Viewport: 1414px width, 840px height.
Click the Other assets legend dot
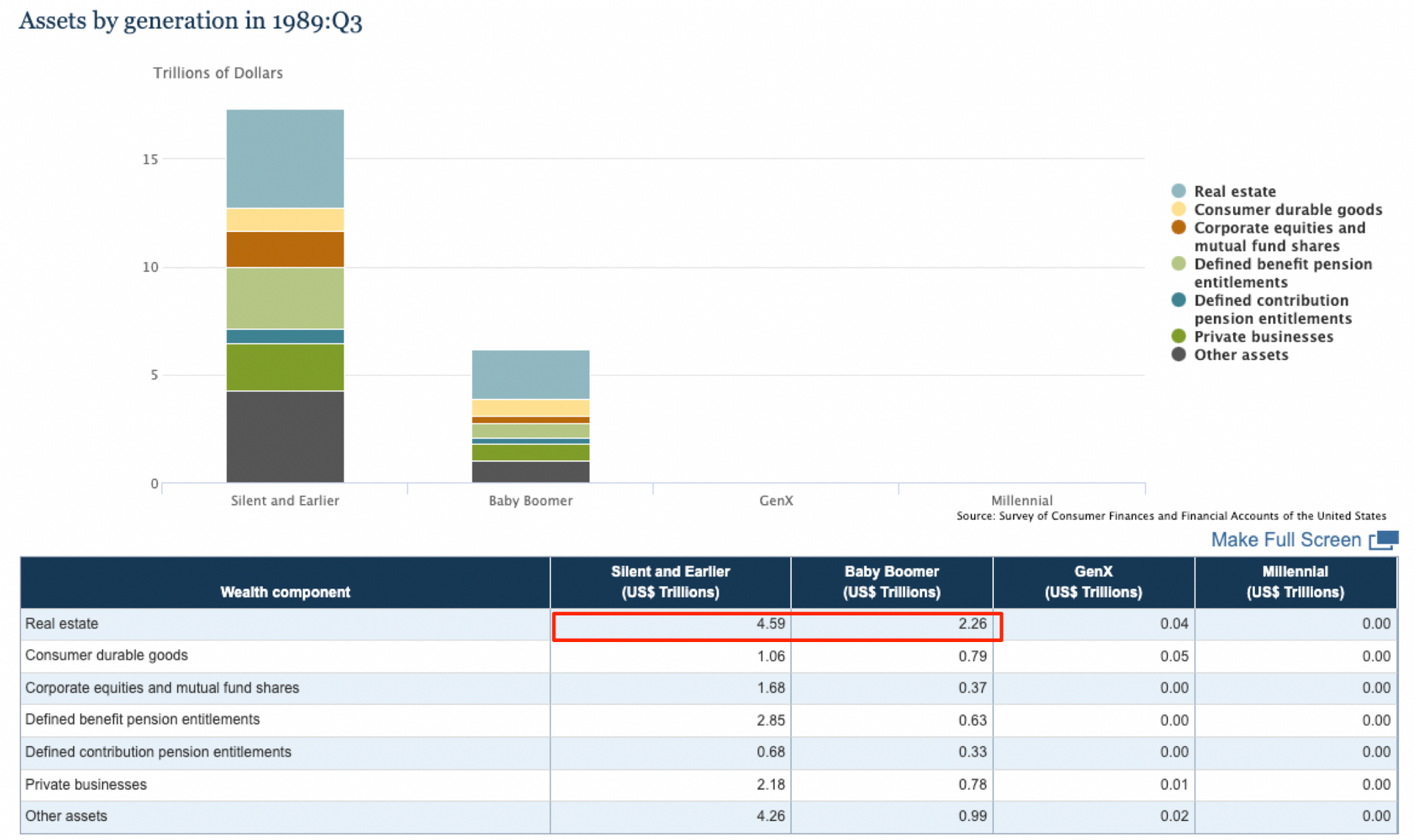pos(1179,354)
